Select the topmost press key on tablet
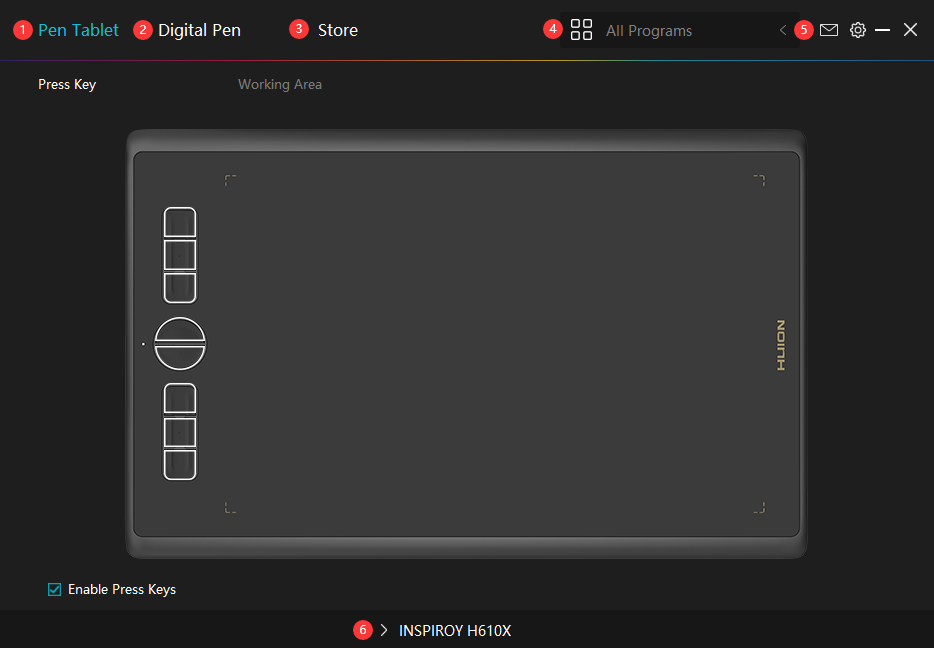The width and height of the screenshot is (934, 648). pos(180,223)
